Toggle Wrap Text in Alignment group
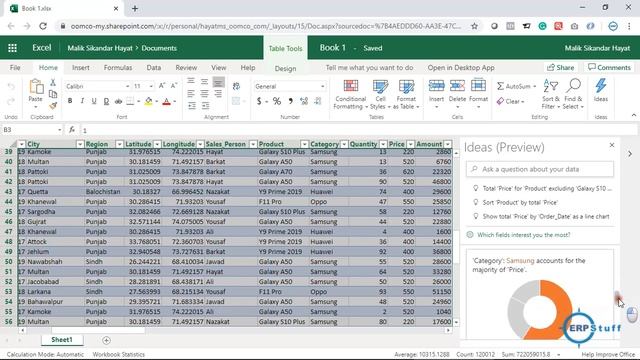 [x=236, y=86]
